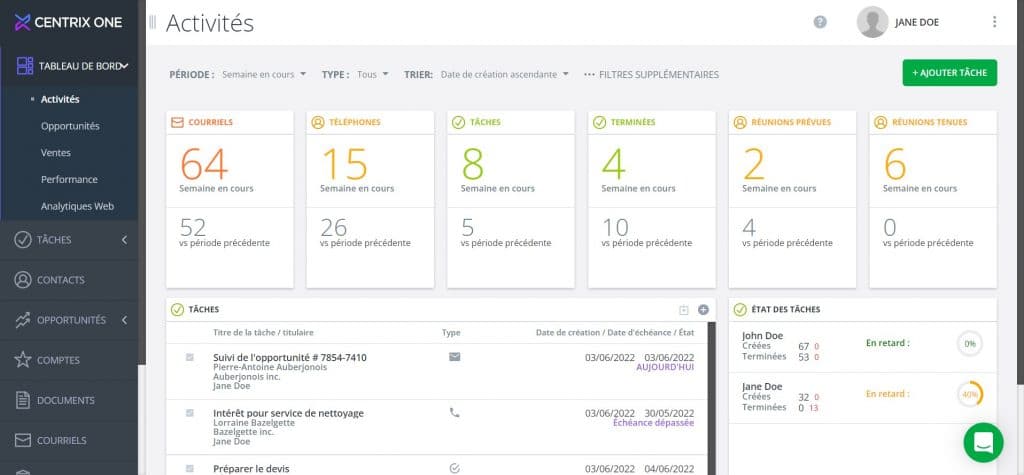This screenshot has height=475, width=1024.
Task: Click the Ajouter Tâche button
Action: (949, 73)
